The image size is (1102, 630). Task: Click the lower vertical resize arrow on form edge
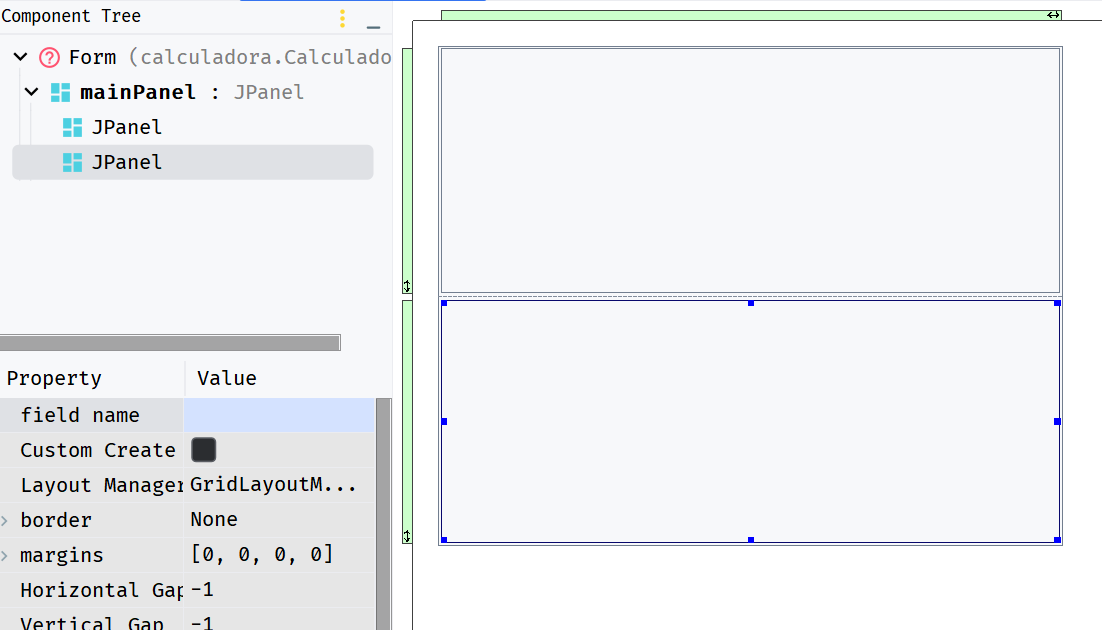(407, 538)
